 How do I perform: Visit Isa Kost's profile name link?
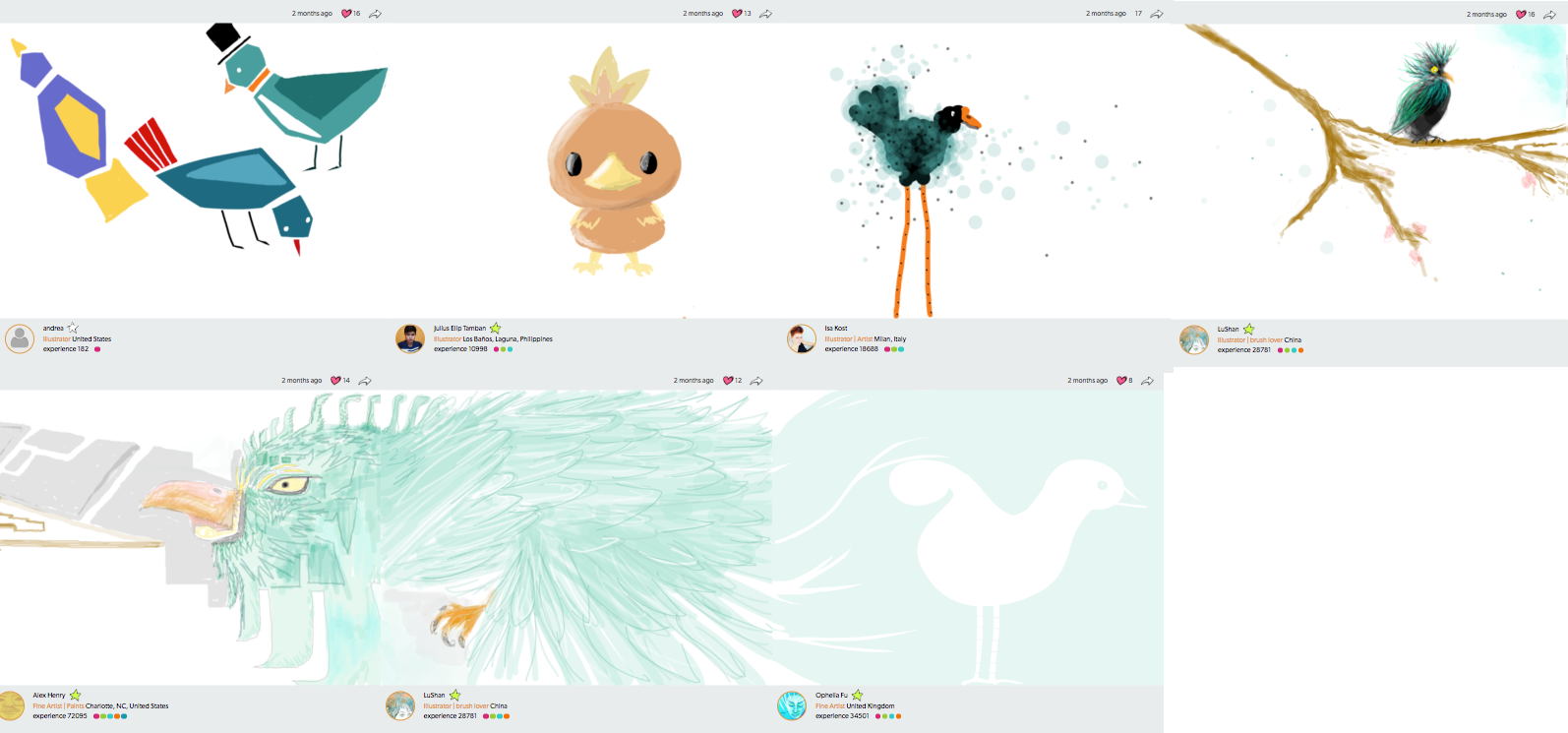[x=836, y=329]
